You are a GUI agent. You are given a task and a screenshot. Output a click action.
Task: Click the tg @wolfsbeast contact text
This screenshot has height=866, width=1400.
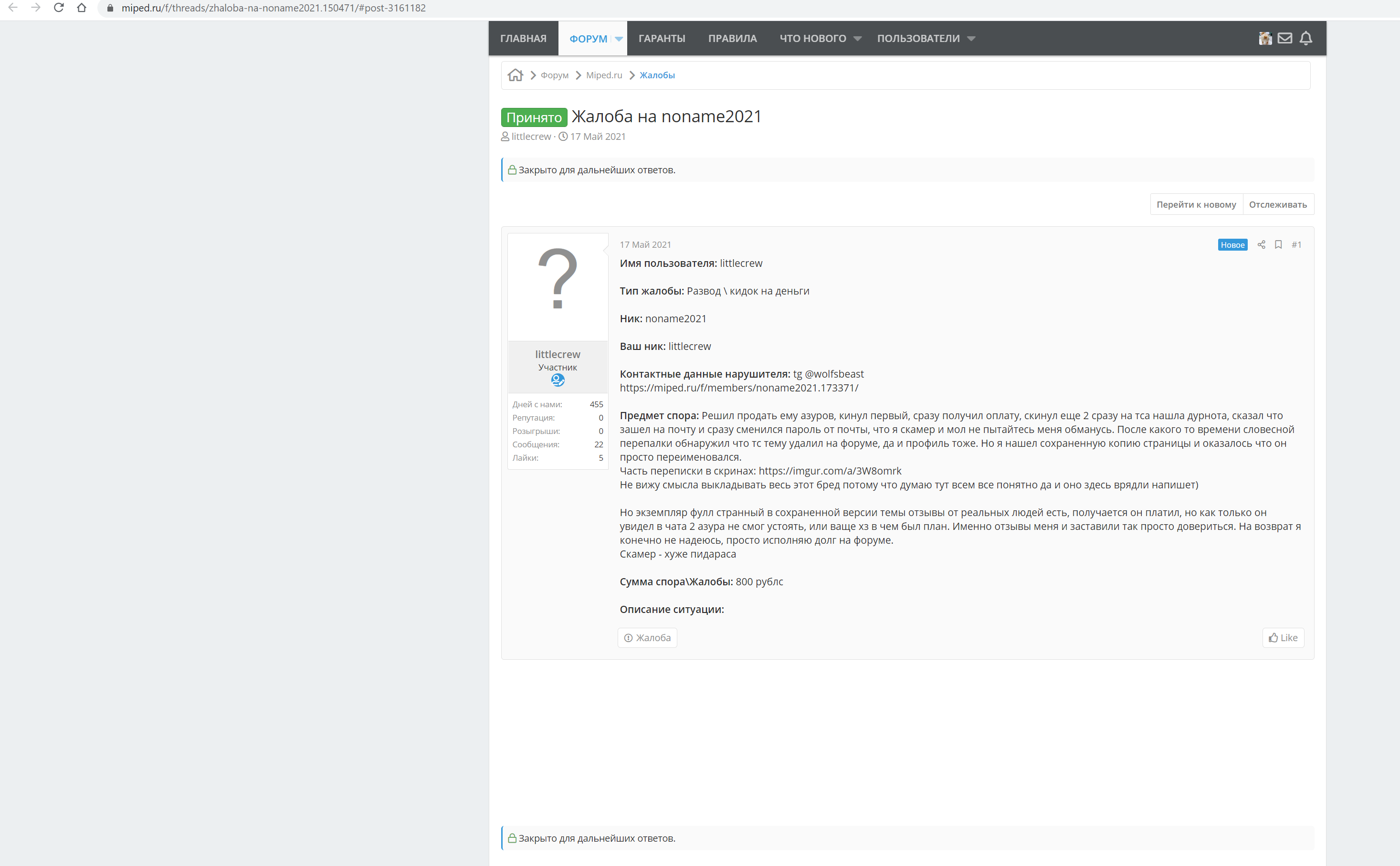828,374
